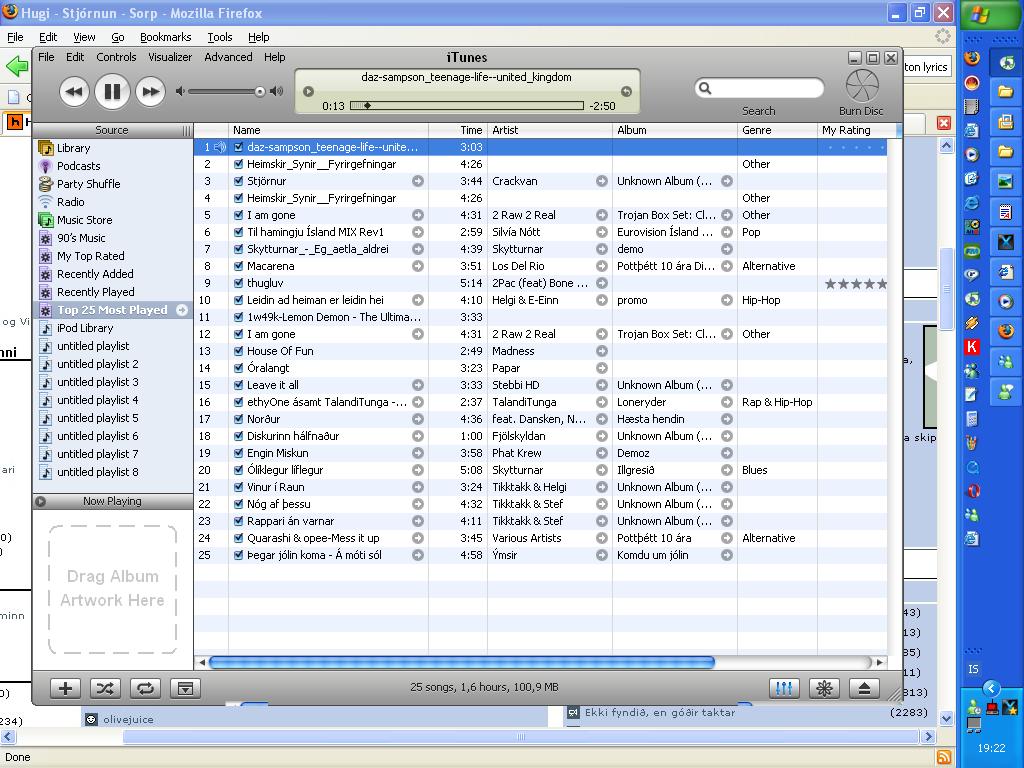Open the iTunes Advanced menu
Image resolution: width=1024 pixels, height=768 pixels.
228,57
